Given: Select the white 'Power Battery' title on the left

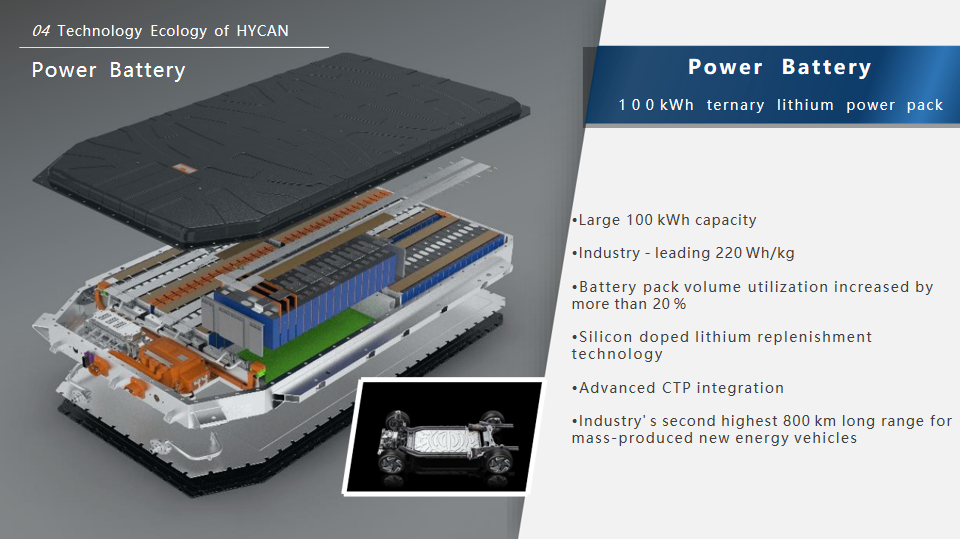Looking at the screenshot, I should pyautogui.click(x=108, y=70).
